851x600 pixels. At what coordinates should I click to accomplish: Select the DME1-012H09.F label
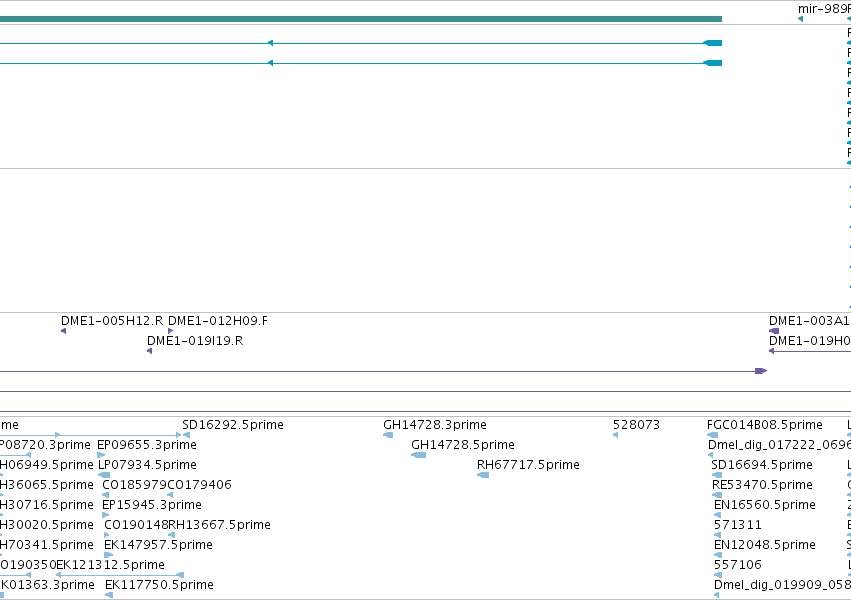tap(218, 321)
